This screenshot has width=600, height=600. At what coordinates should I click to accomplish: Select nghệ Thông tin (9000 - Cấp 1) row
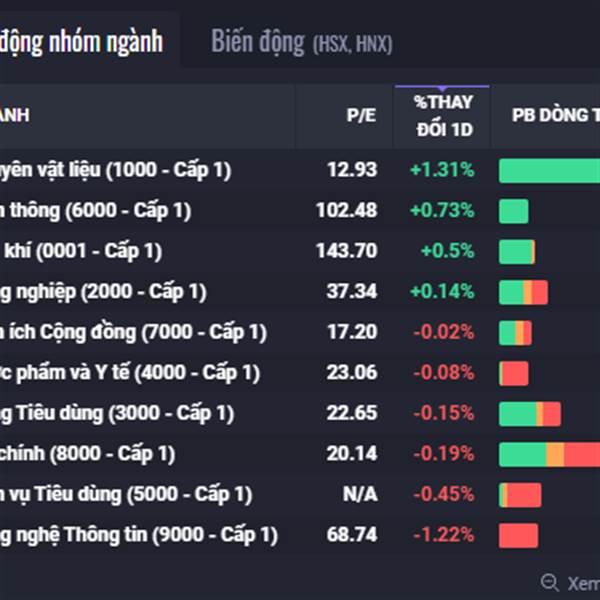point(138,535)
